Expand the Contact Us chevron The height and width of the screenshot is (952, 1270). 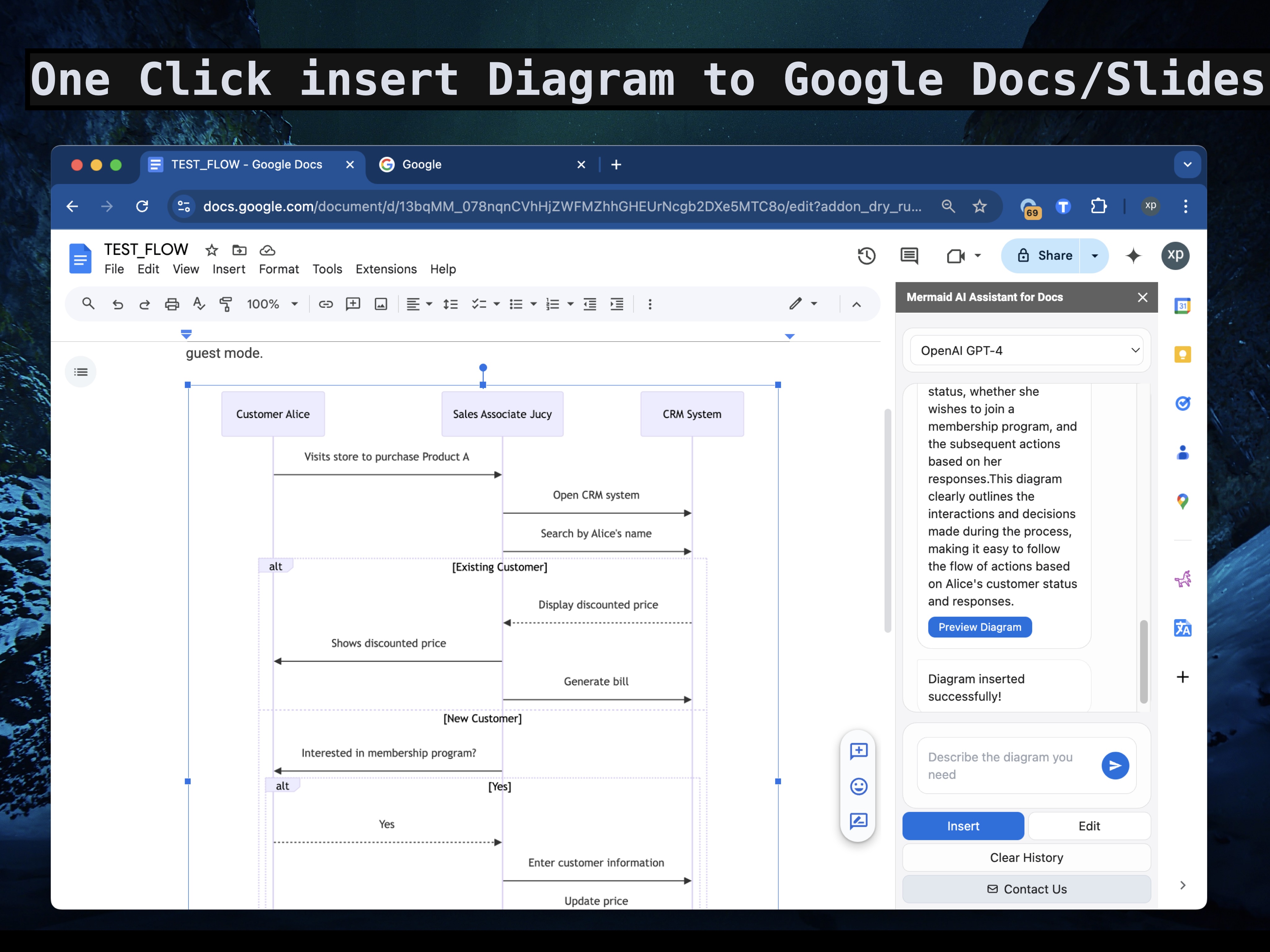(x=1183, y=885)
